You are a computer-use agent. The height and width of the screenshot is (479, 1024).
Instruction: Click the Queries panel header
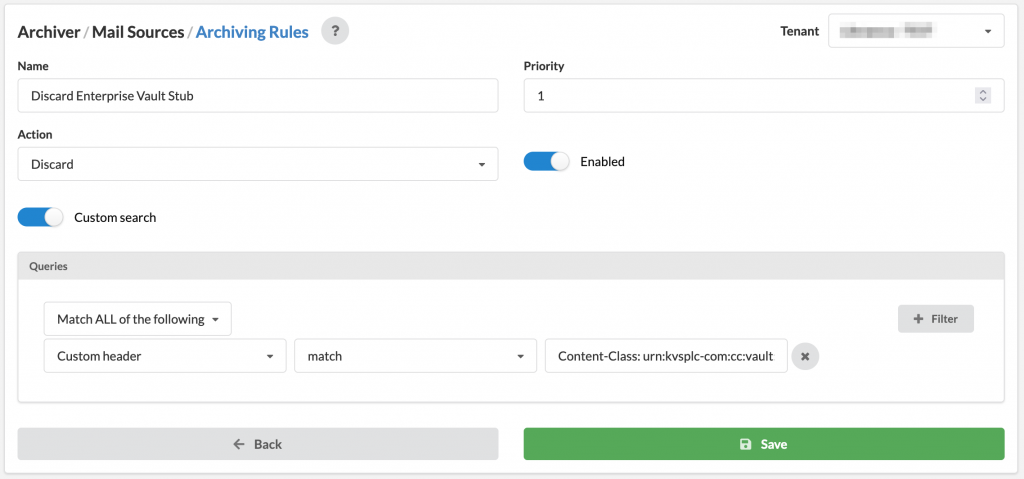pyautogui.click(x=511, y=267)
